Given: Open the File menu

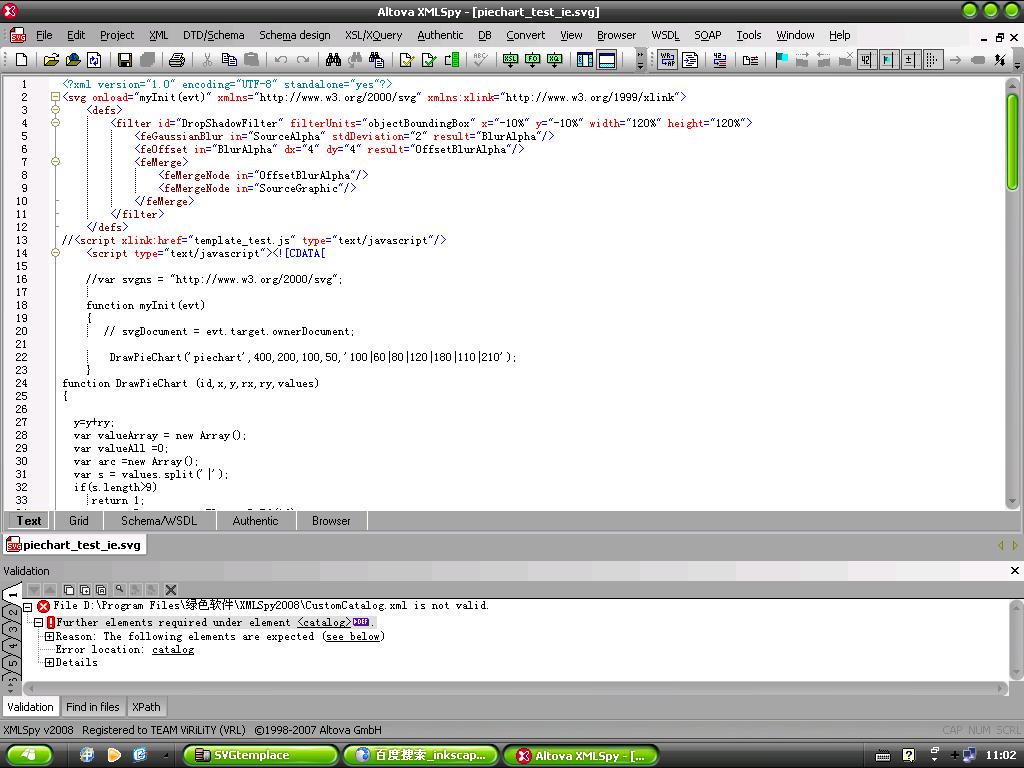Looking at the screenshot, I should point(44,35).
